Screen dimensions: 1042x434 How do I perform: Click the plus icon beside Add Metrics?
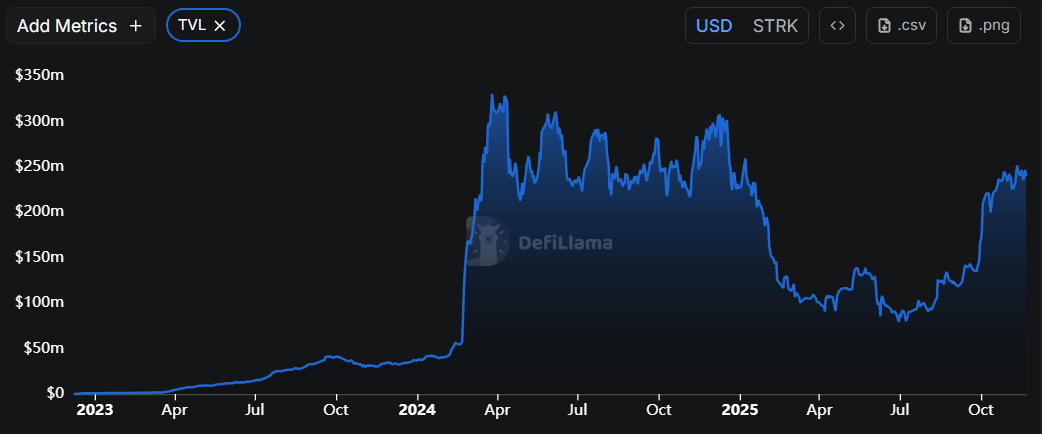tap(136, 26)
